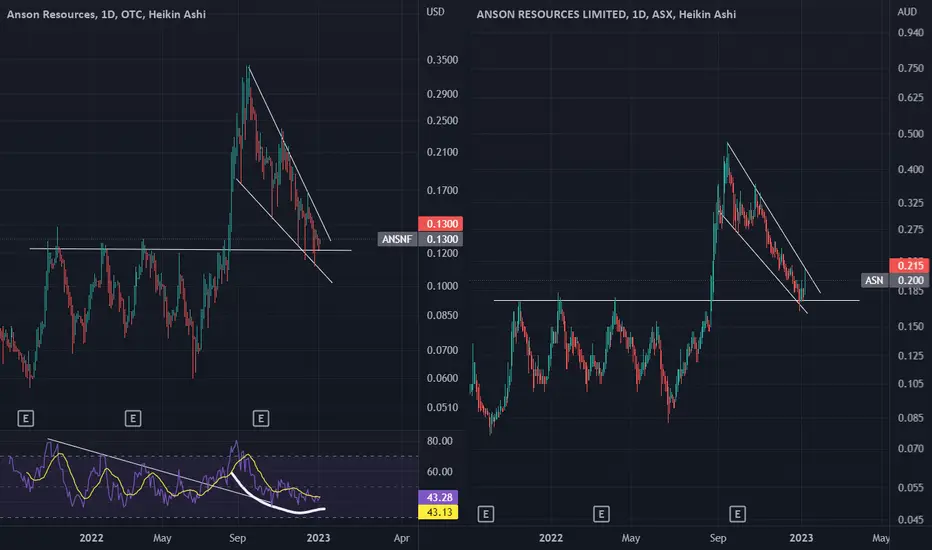
Task: Click the 80.00 RSI axis label
Action: [x=439, y=441]
